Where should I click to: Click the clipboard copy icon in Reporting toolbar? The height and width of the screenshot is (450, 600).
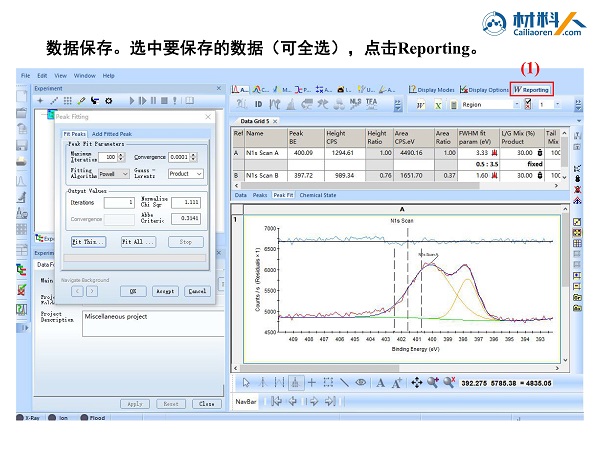453,105
